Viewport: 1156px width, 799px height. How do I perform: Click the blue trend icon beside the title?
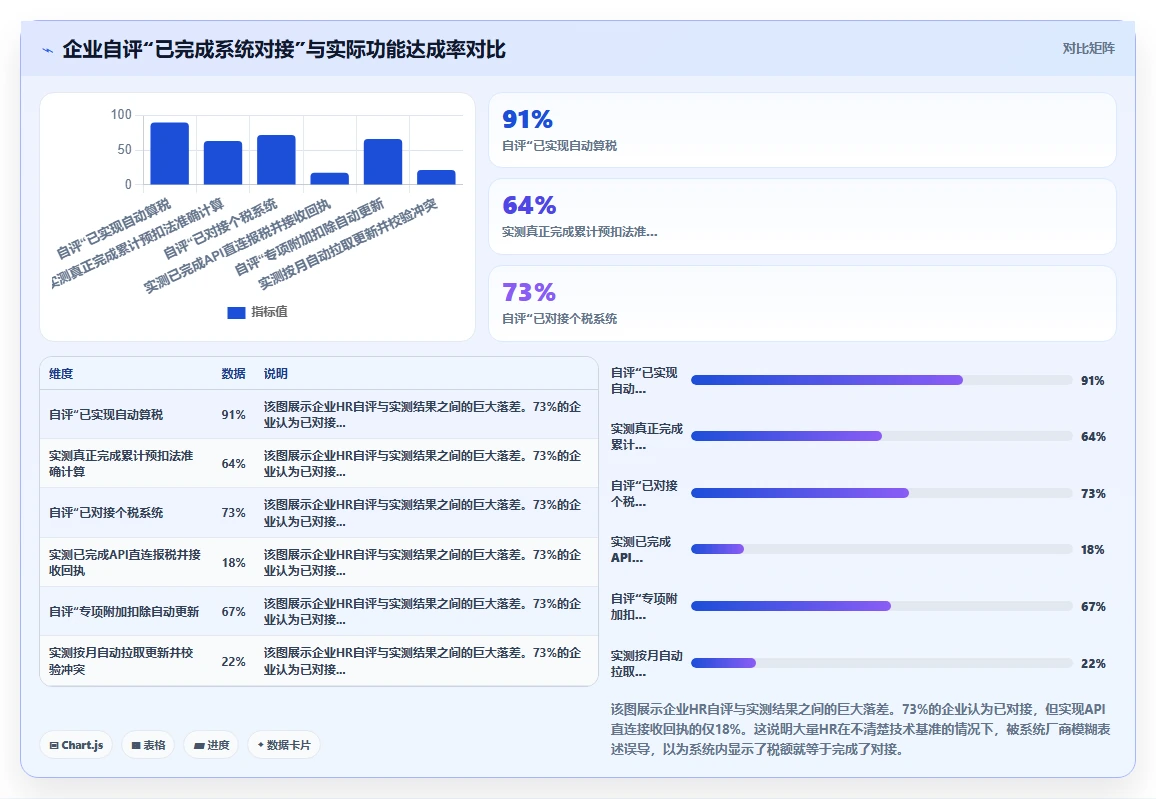point(48,50)
